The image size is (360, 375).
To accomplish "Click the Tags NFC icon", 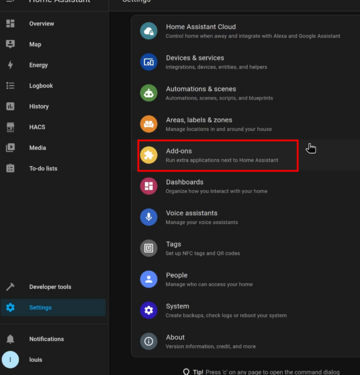I will pyautogui.click(x=149, y=248).
